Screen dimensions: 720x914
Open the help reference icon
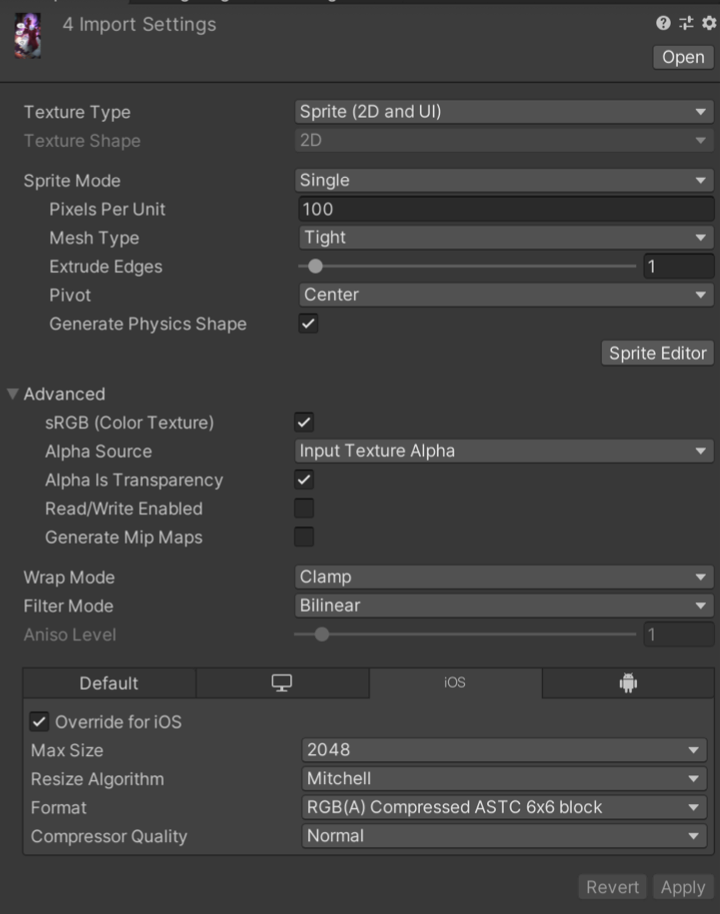pyautogui.click(x=663, y=24)
